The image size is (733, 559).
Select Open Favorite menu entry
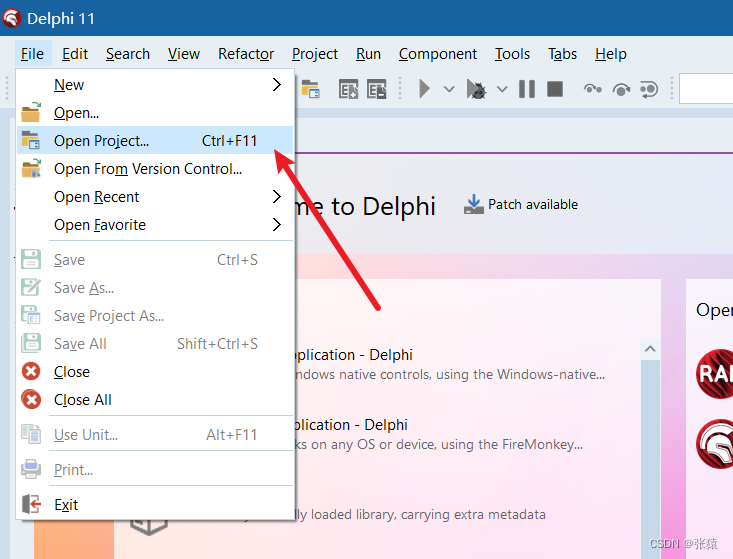(155, 225)
